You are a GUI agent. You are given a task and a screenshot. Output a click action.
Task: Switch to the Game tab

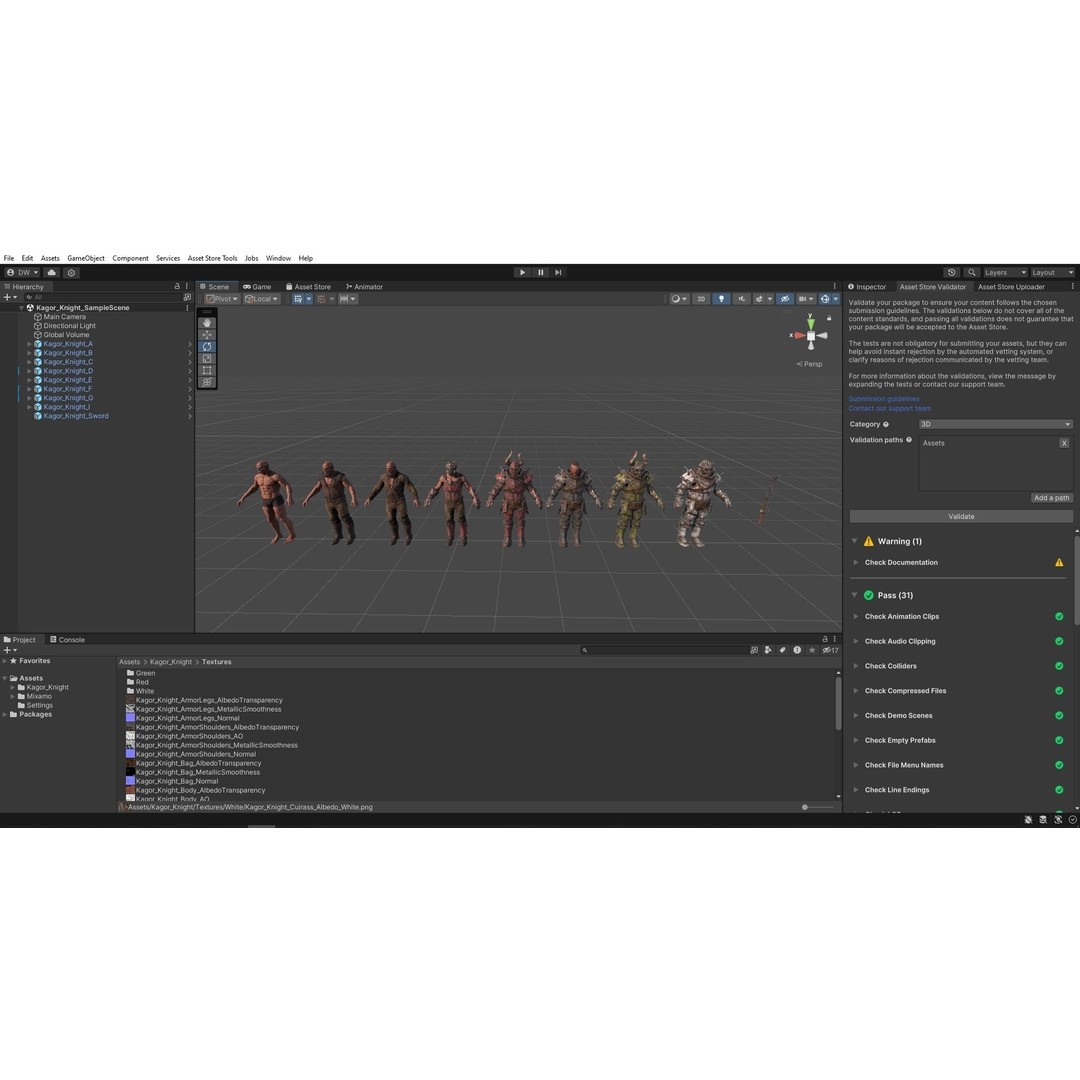coord(257,287)
